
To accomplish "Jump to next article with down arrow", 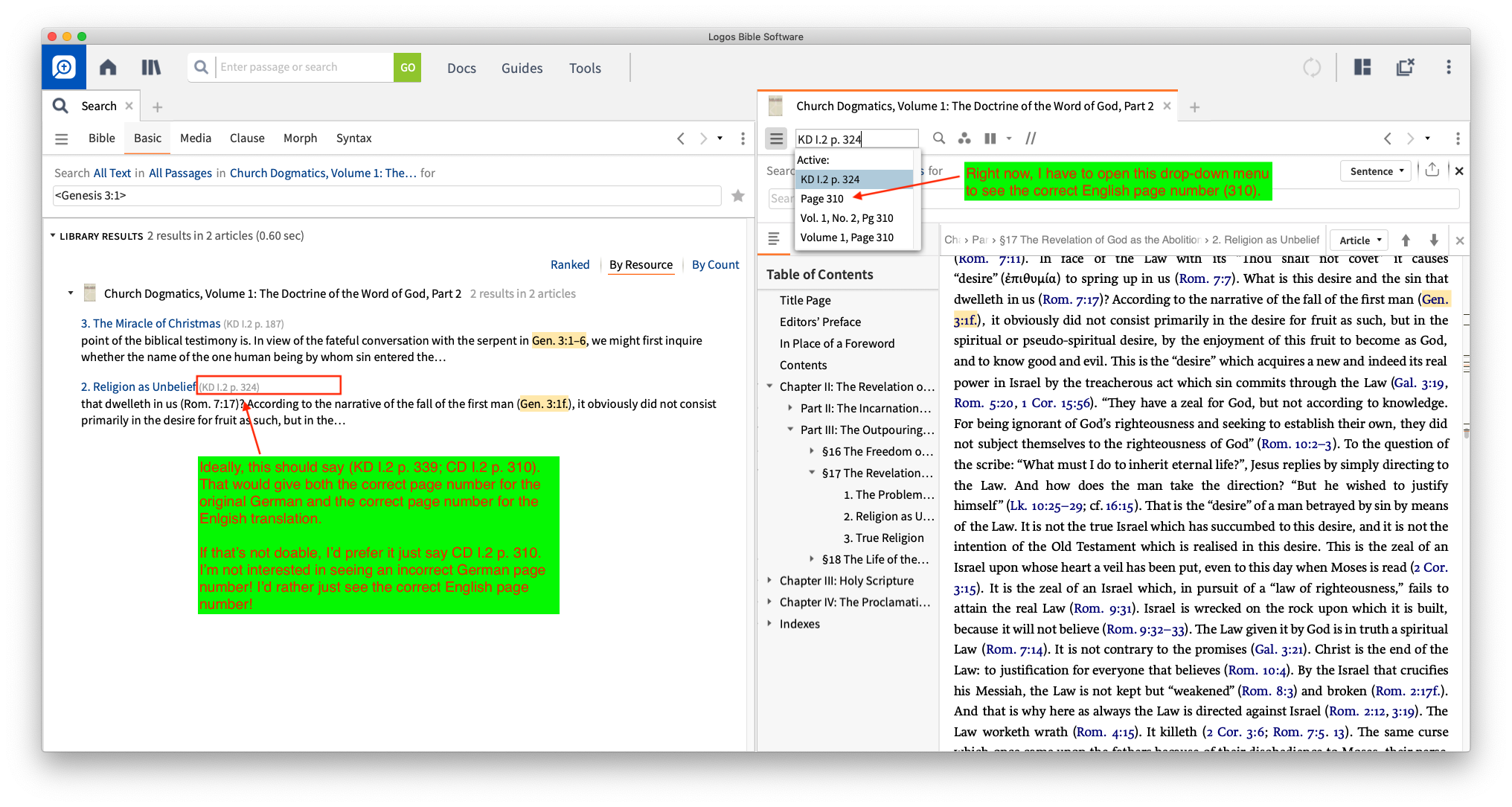I will [1434, 240].
